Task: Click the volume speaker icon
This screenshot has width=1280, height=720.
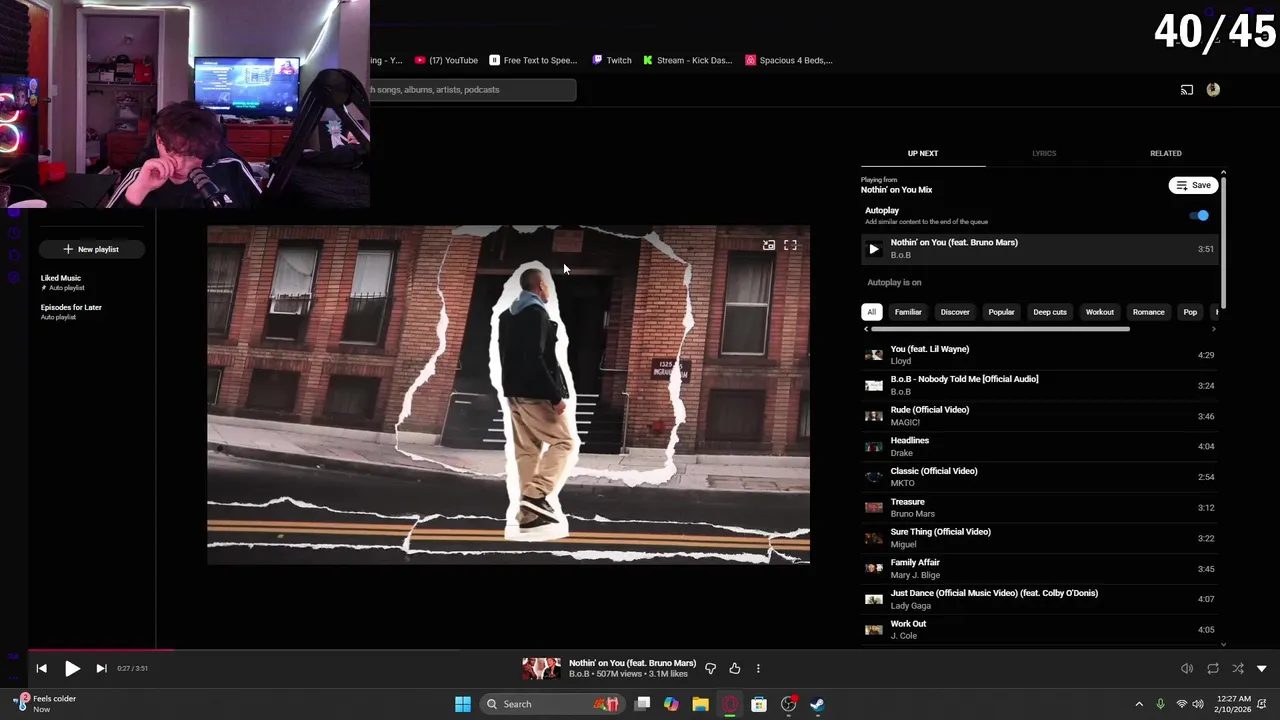Action: pyautogui.click(x=1187, y=668)
